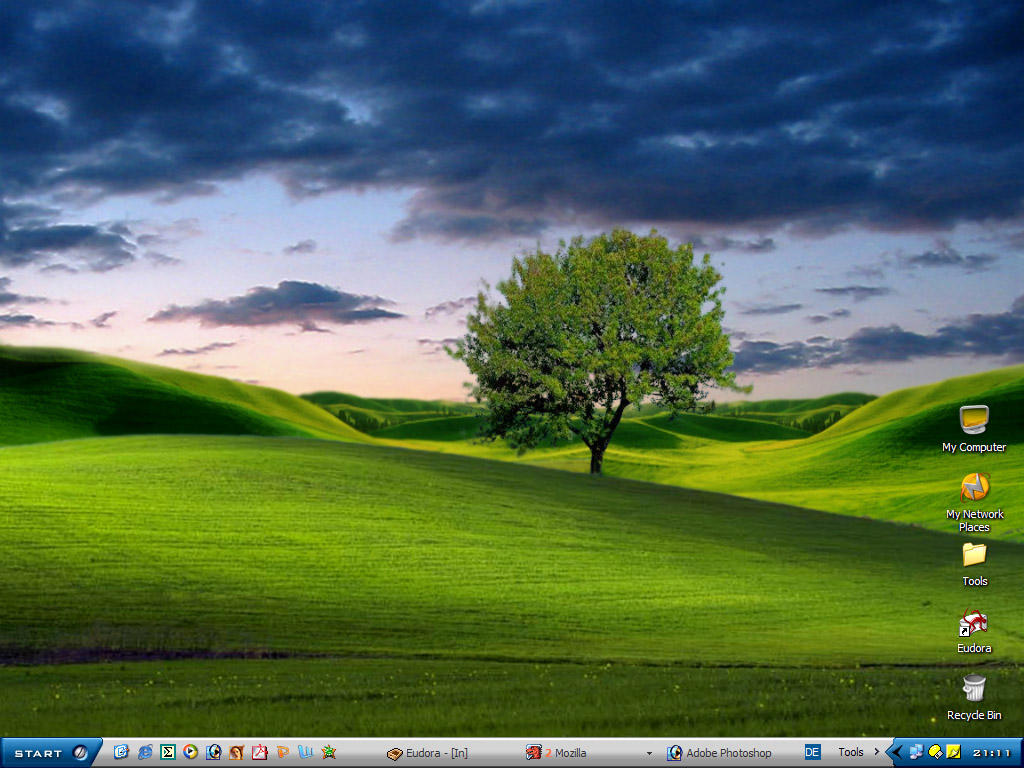Launch Show Desktop quick launch icon
The height and width of the screenshot is (768, 1024).
(121, 752)
